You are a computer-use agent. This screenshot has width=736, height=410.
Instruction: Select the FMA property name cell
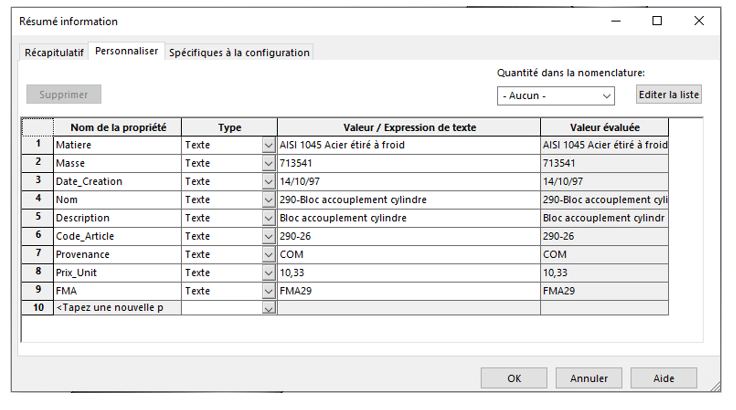(x=117, y=291)
